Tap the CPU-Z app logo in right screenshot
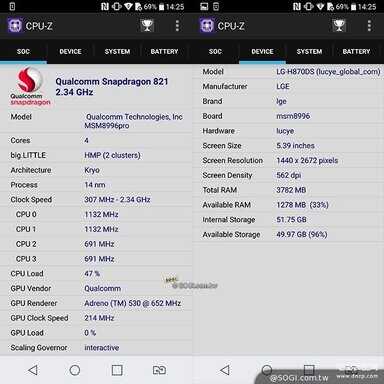 point(207,26)
